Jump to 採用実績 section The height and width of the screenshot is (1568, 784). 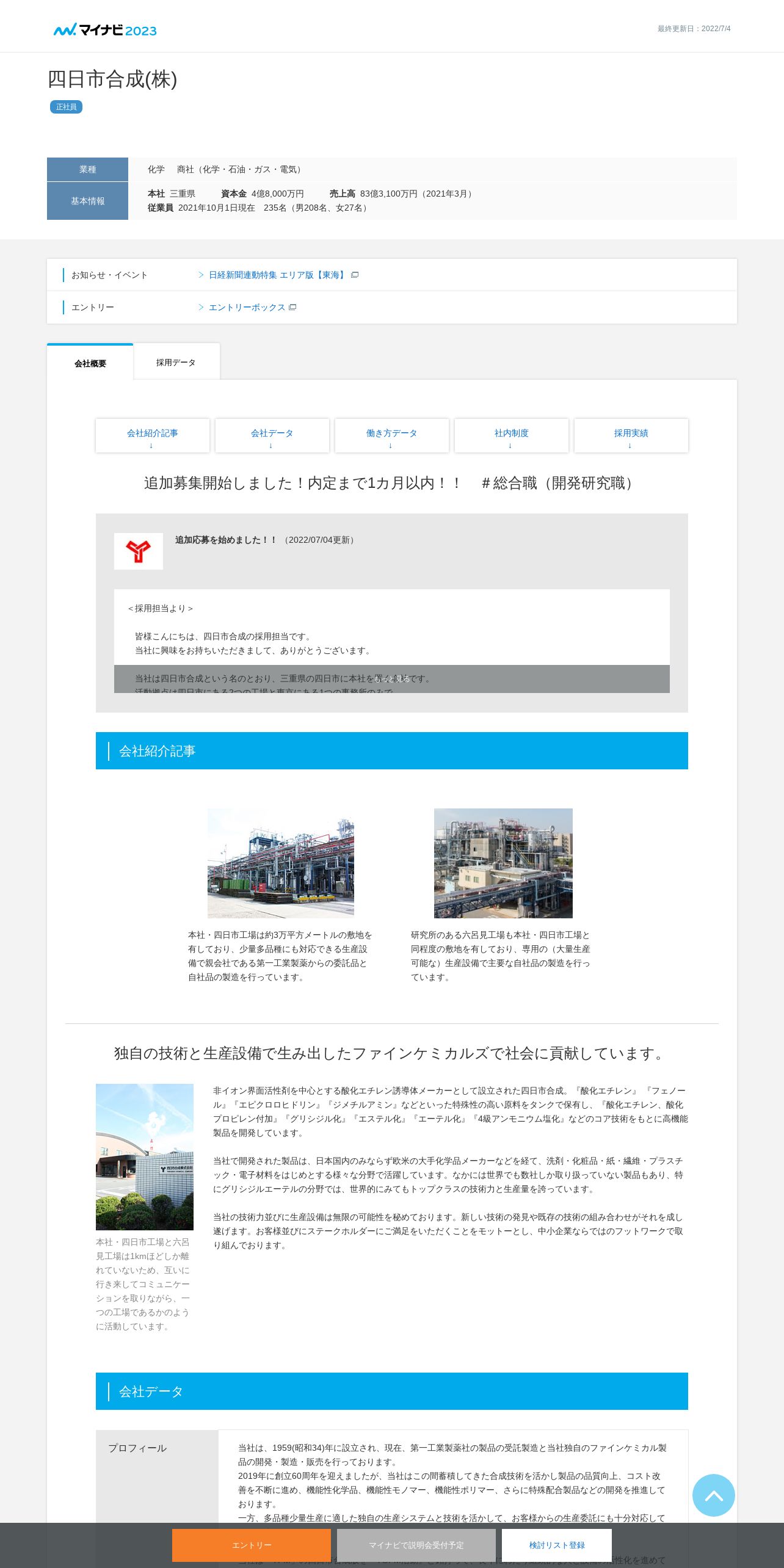click(631, 435)
